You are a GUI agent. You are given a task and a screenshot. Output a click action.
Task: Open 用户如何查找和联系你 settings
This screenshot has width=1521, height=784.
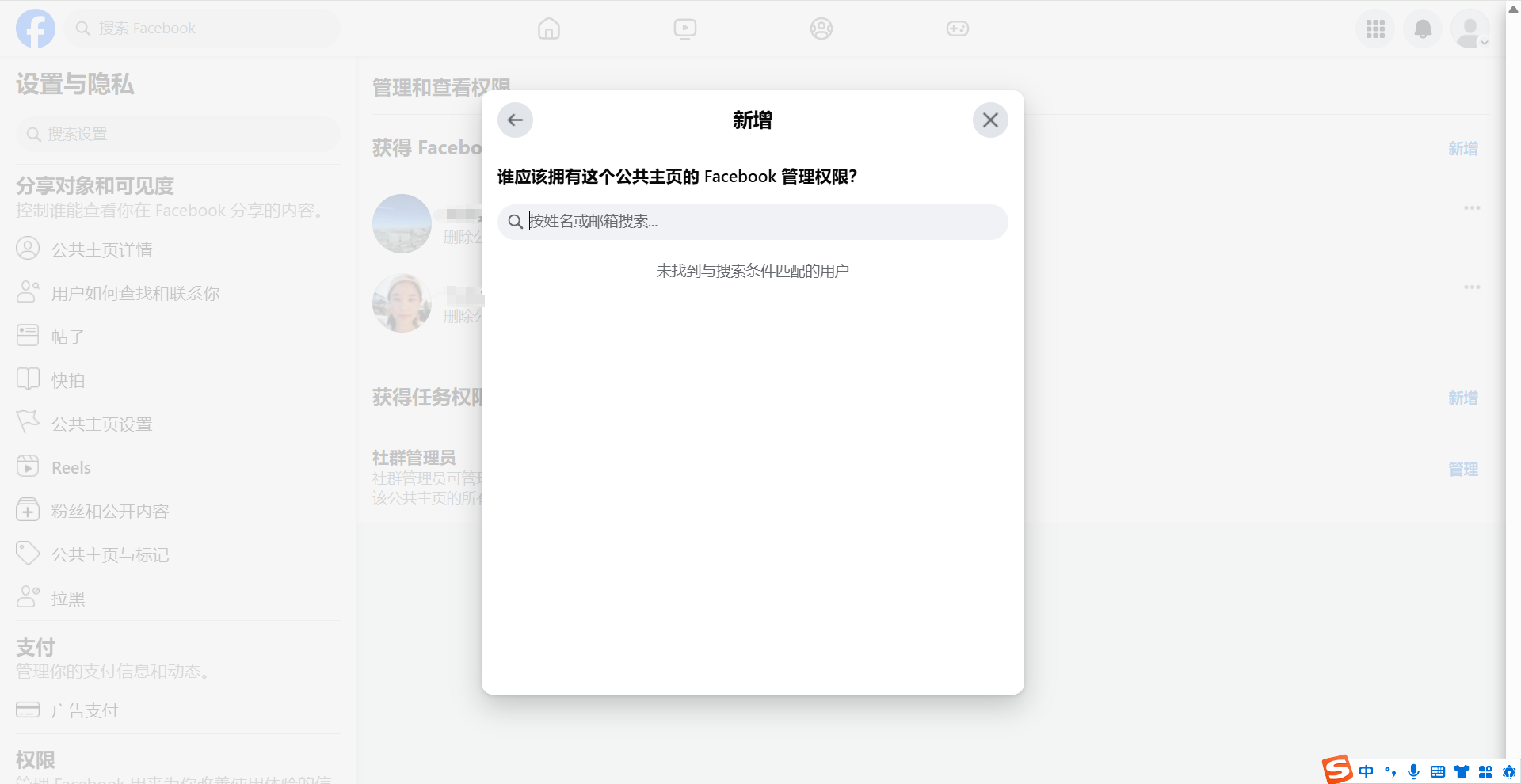[178, 293]
